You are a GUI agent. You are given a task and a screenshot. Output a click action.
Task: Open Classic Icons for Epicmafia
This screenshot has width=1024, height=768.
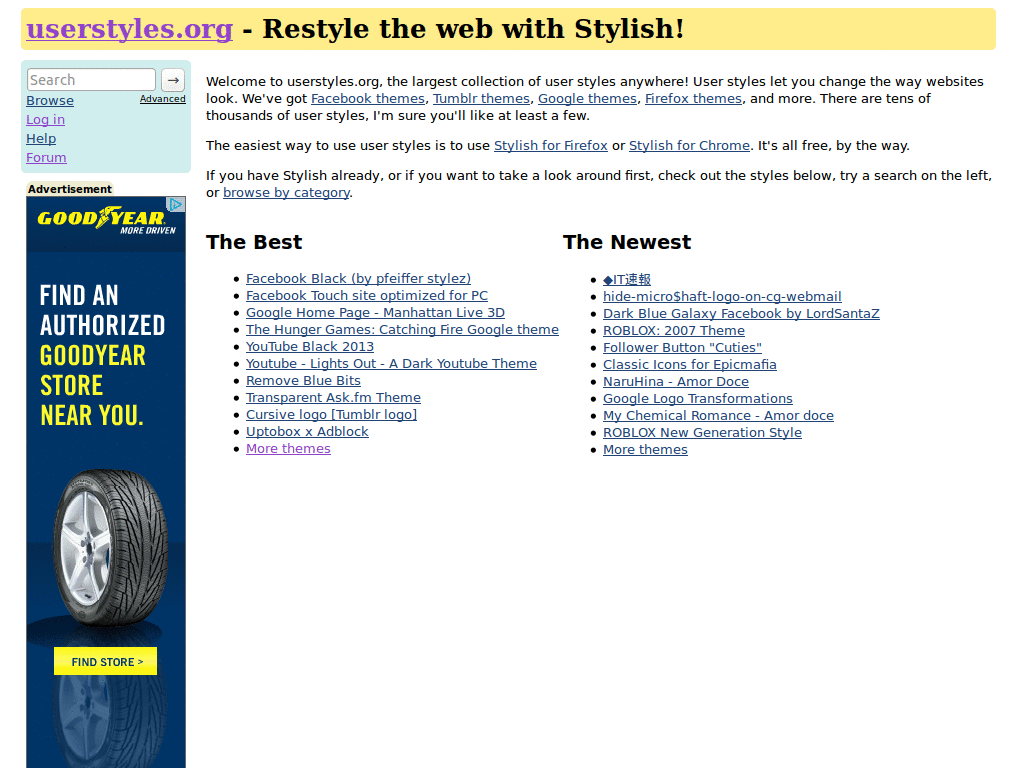coord(690,364)
